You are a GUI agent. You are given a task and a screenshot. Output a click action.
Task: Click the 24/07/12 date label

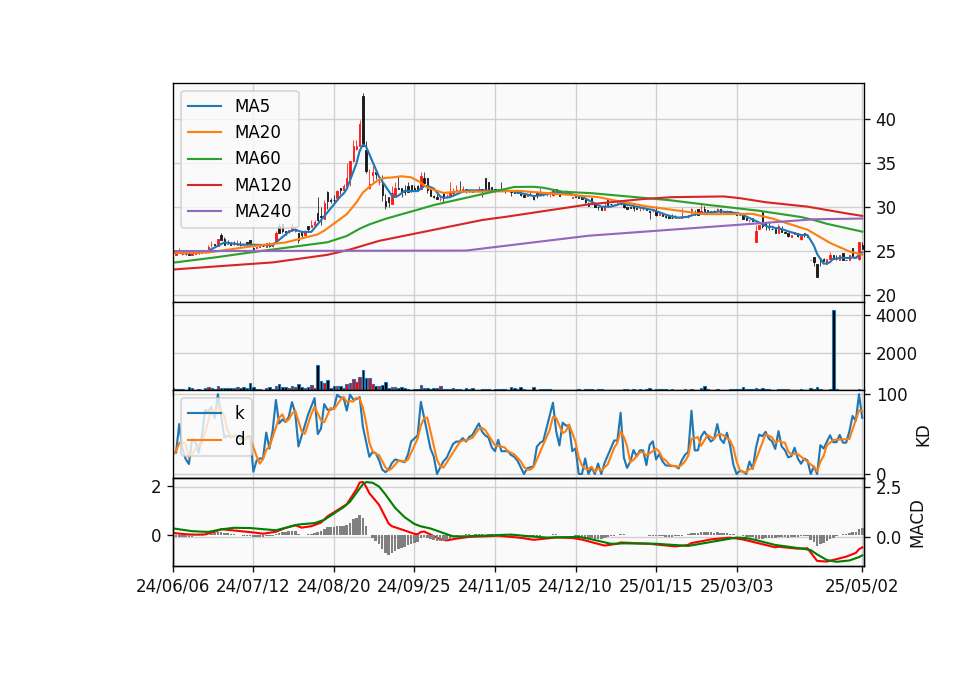pos(253,586)
